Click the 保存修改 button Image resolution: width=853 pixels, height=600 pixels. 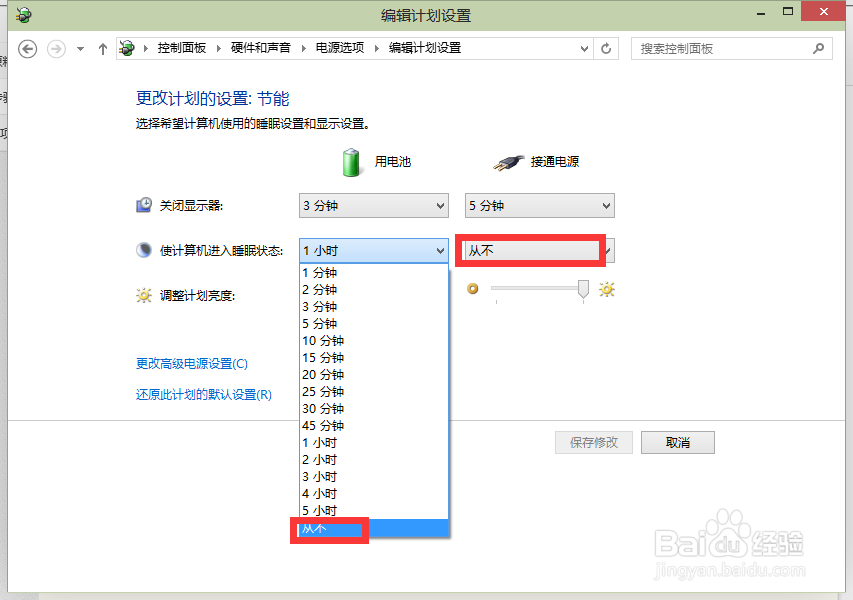[593, 442]
